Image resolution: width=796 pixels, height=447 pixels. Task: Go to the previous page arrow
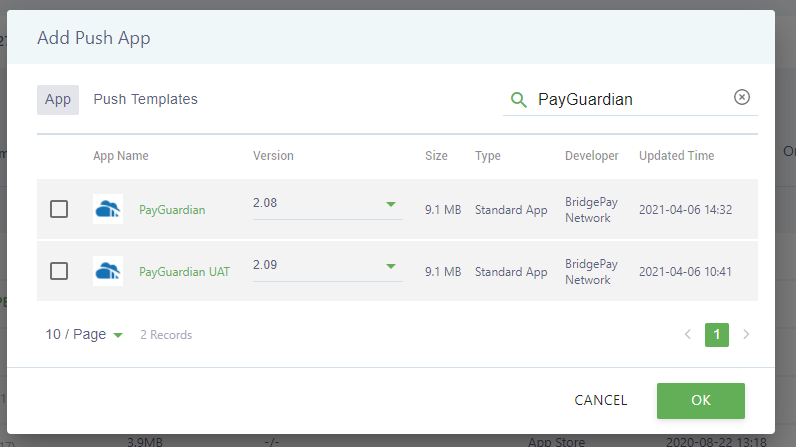click(x=687, y=334)
